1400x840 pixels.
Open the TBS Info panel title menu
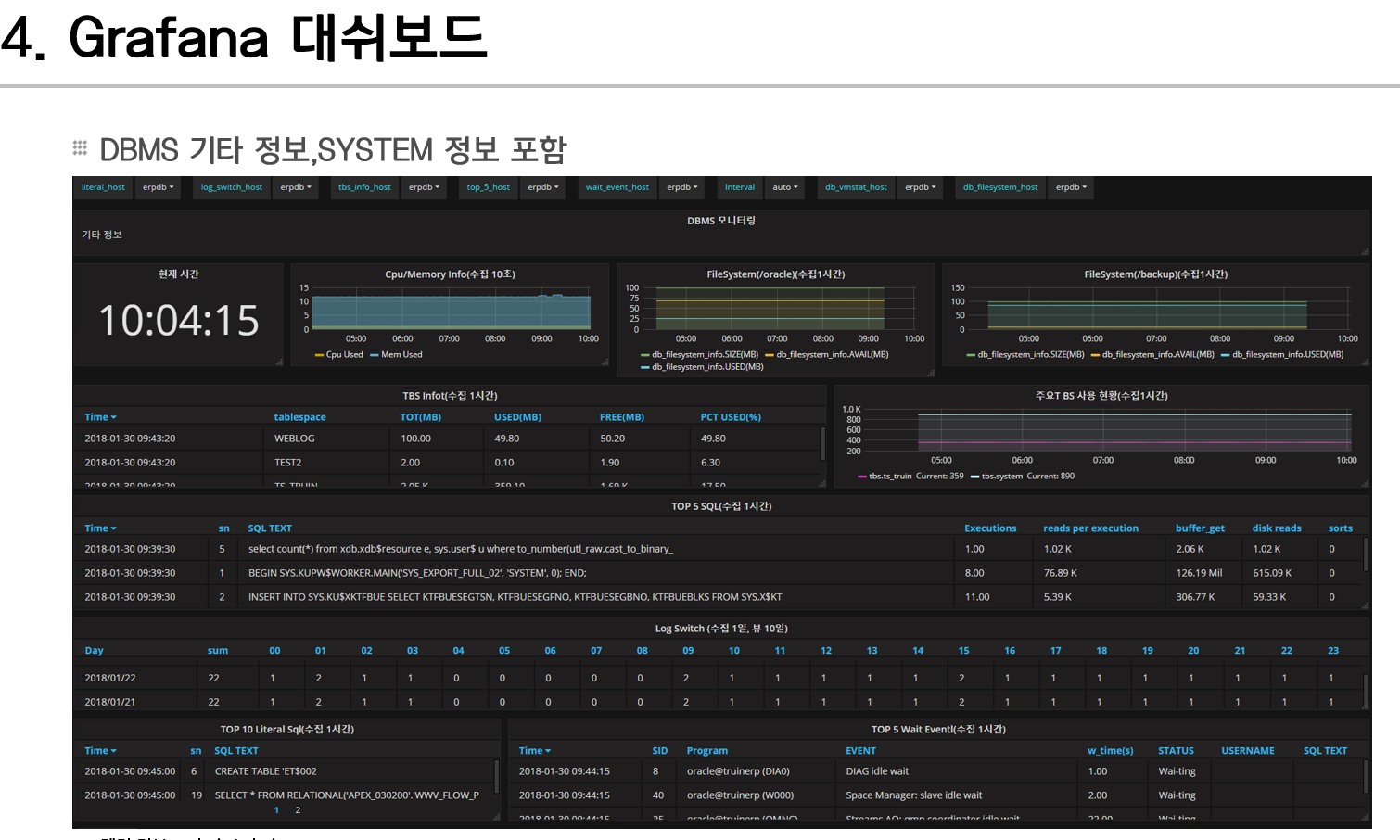(450, 396)
